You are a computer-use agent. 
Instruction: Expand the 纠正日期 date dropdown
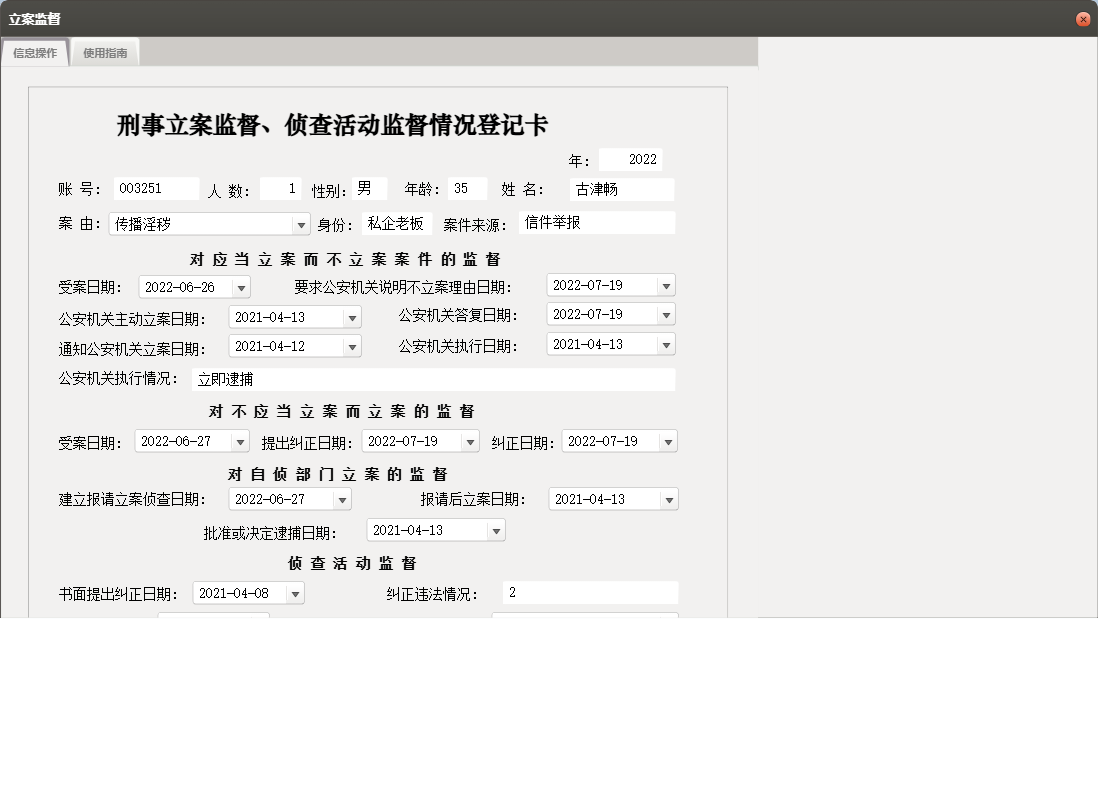668,442
